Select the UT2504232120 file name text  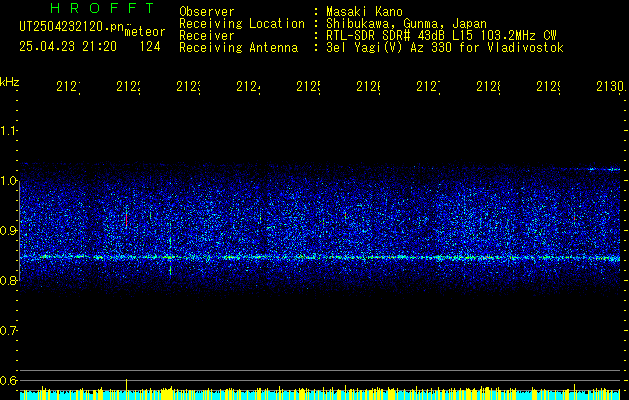(71, 27)
